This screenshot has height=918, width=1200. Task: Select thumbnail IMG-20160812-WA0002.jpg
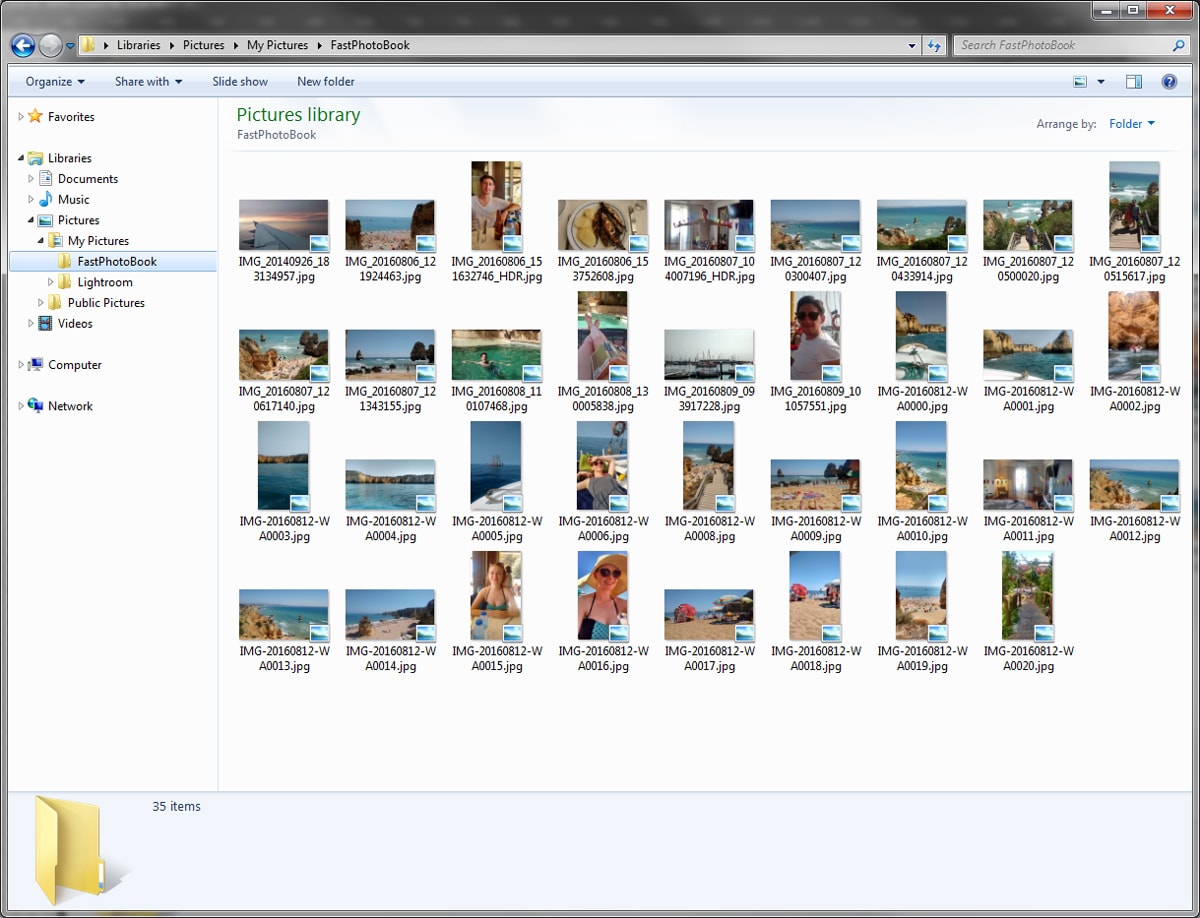point(1134,336)
